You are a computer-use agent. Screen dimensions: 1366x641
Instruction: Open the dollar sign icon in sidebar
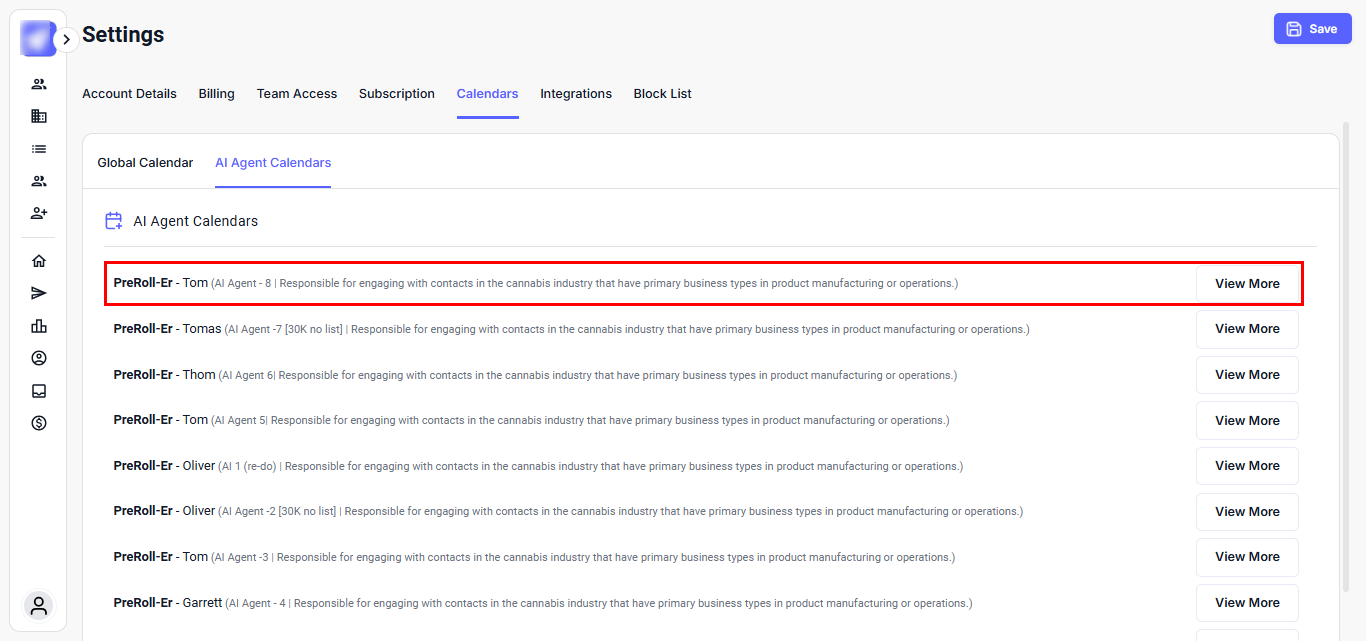click(x=39, y=423)
